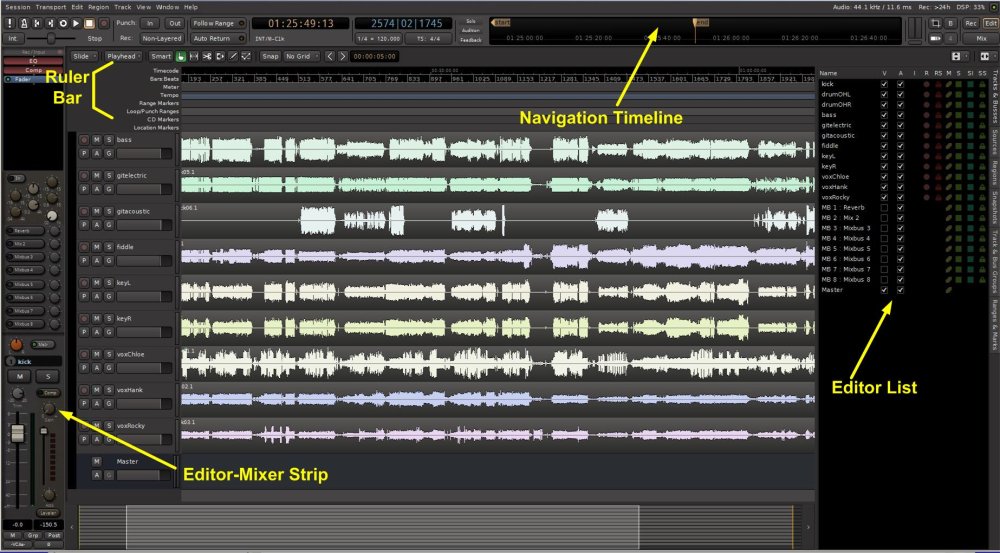
Task: Toggle the Follow Range button
Action: tap(218, 23)
